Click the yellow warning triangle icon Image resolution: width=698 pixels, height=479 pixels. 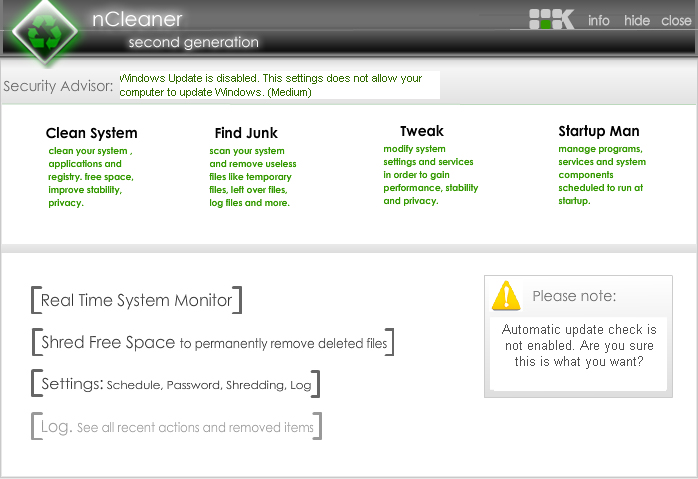point(507,295)
